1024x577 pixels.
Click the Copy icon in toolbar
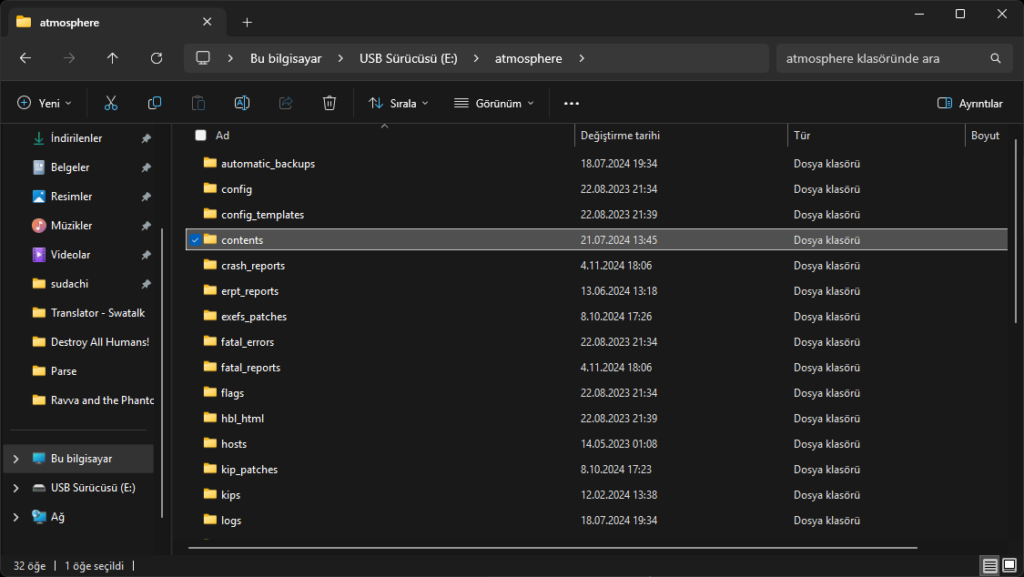tap(155, 103)
